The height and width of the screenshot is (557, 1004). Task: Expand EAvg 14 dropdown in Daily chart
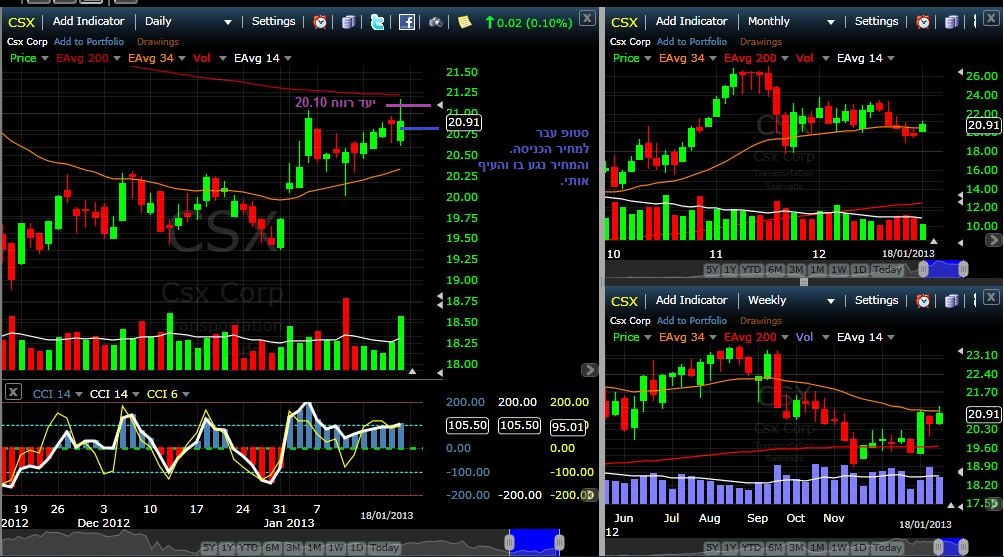pyautogui.click(x=288, y=58)
